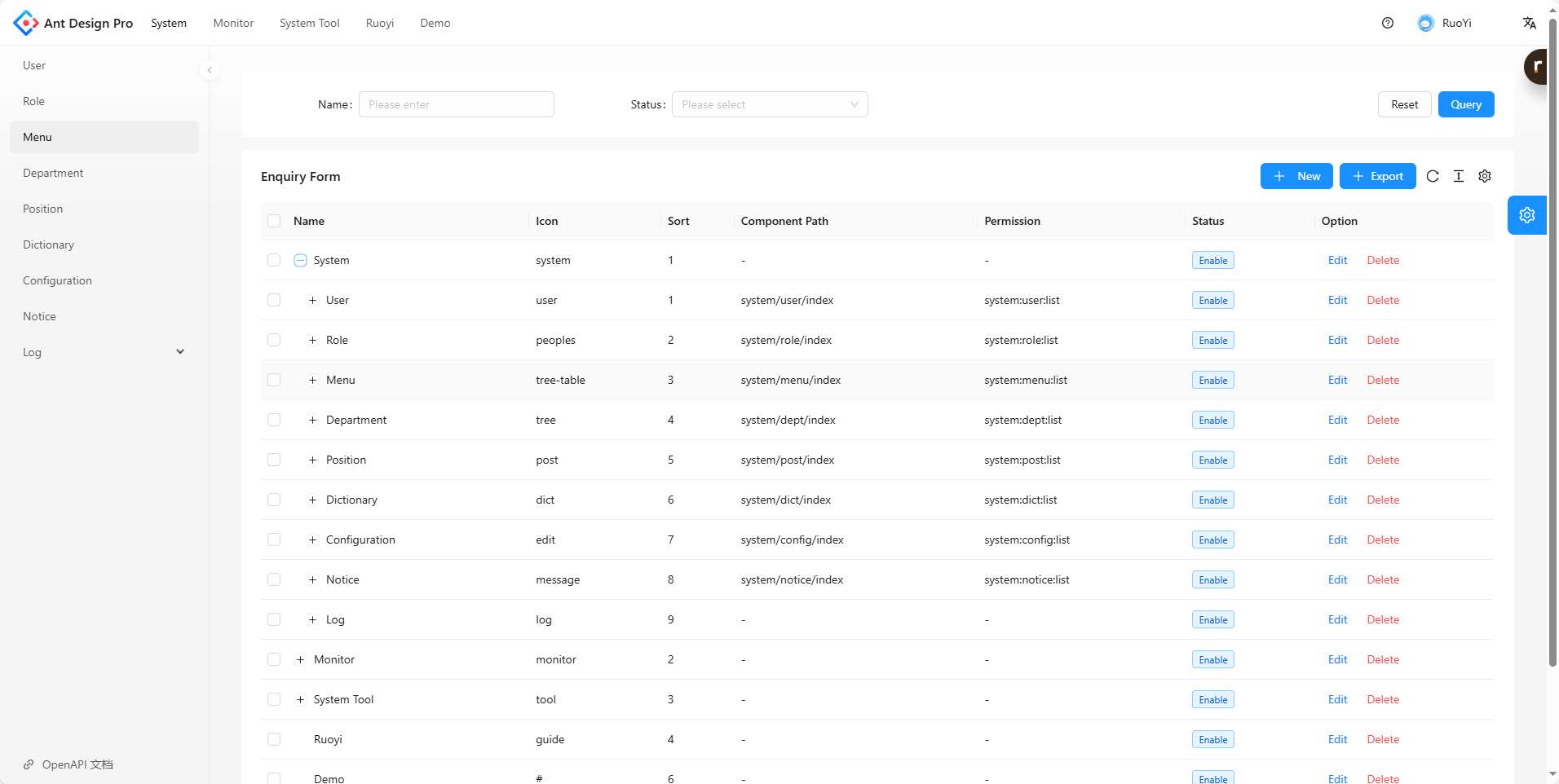This screenshot has height=784, width=1559.
Task: Open the table density icon
Action: pyautogui.click(x=1459, y=176)
